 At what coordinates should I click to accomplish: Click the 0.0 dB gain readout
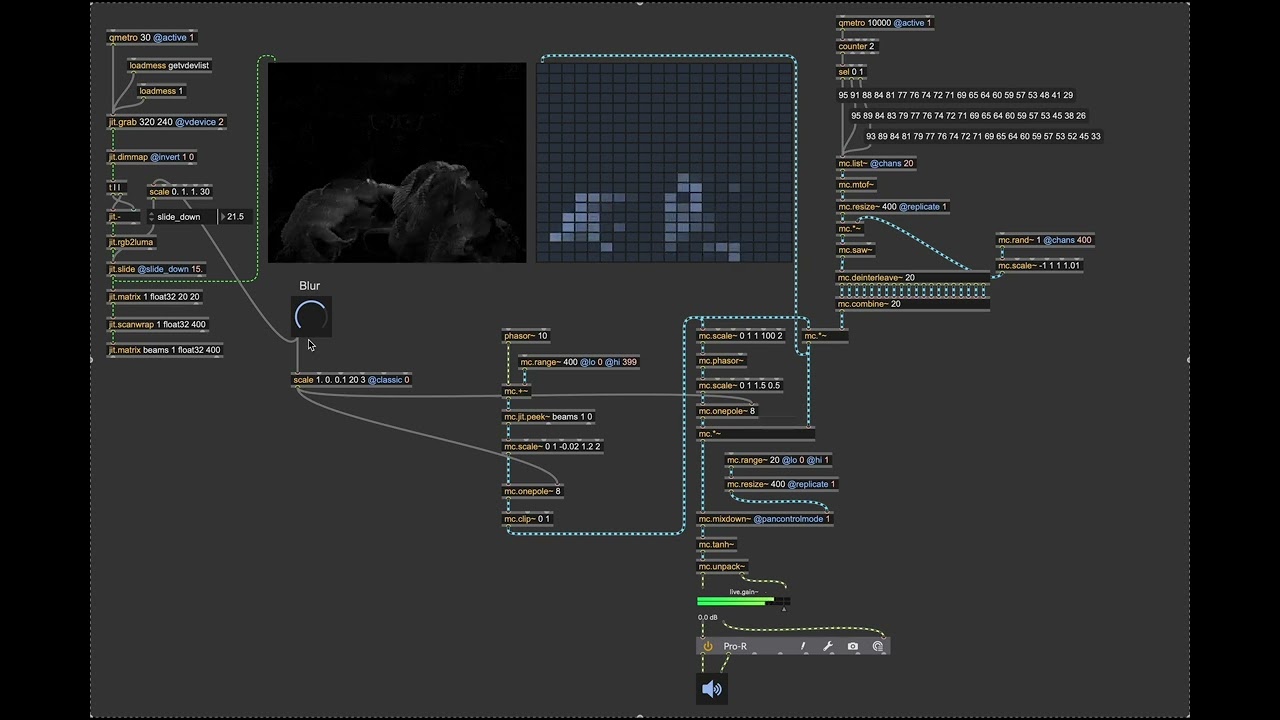(708, 618)
